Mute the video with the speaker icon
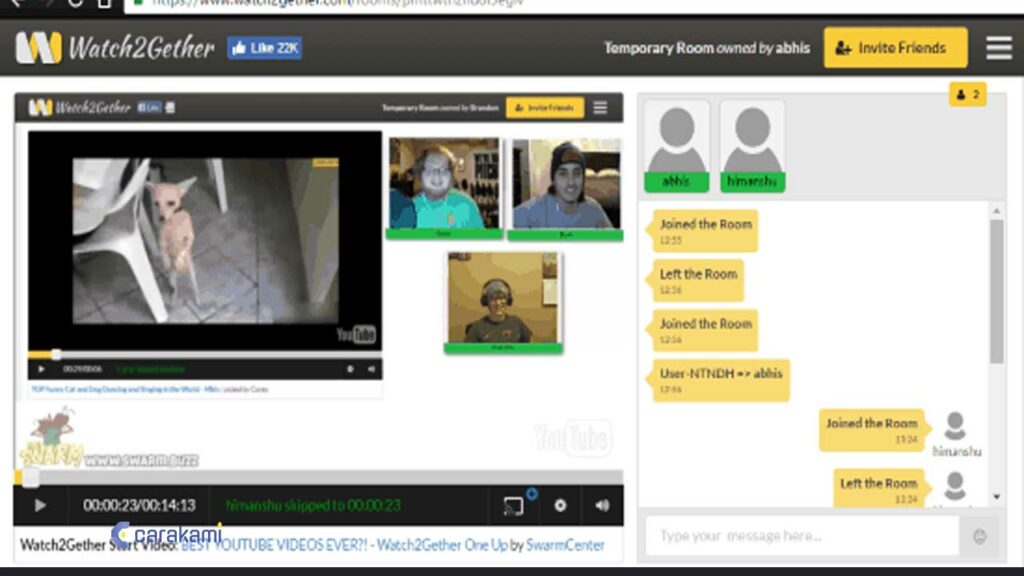The height and width of the screenshot is (576, 1024). [602, 506]
